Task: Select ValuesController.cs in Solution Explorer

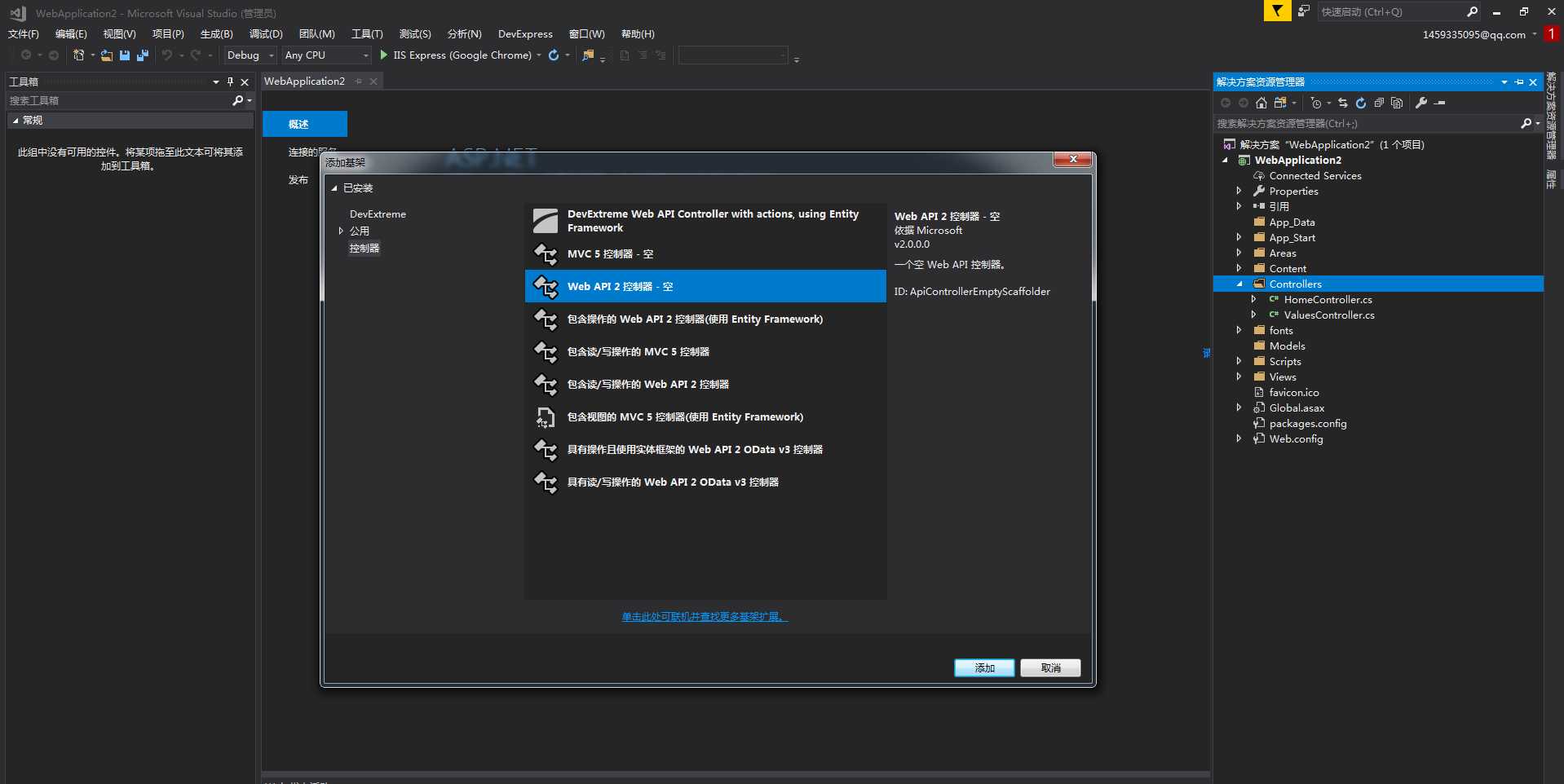Action: 1329,315
